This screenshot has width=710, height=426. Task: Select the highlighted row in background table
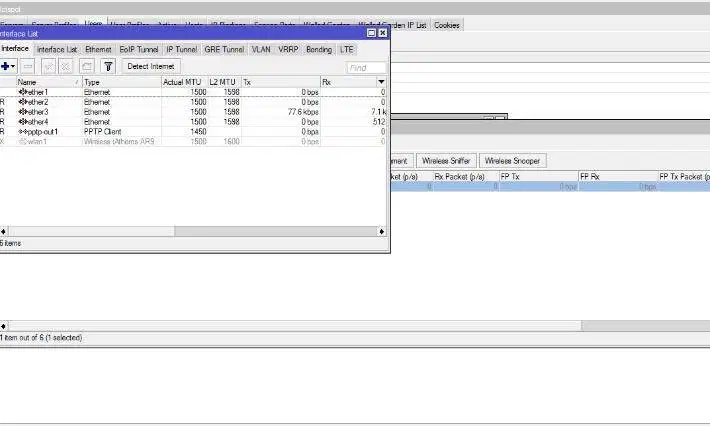point(550,187)
